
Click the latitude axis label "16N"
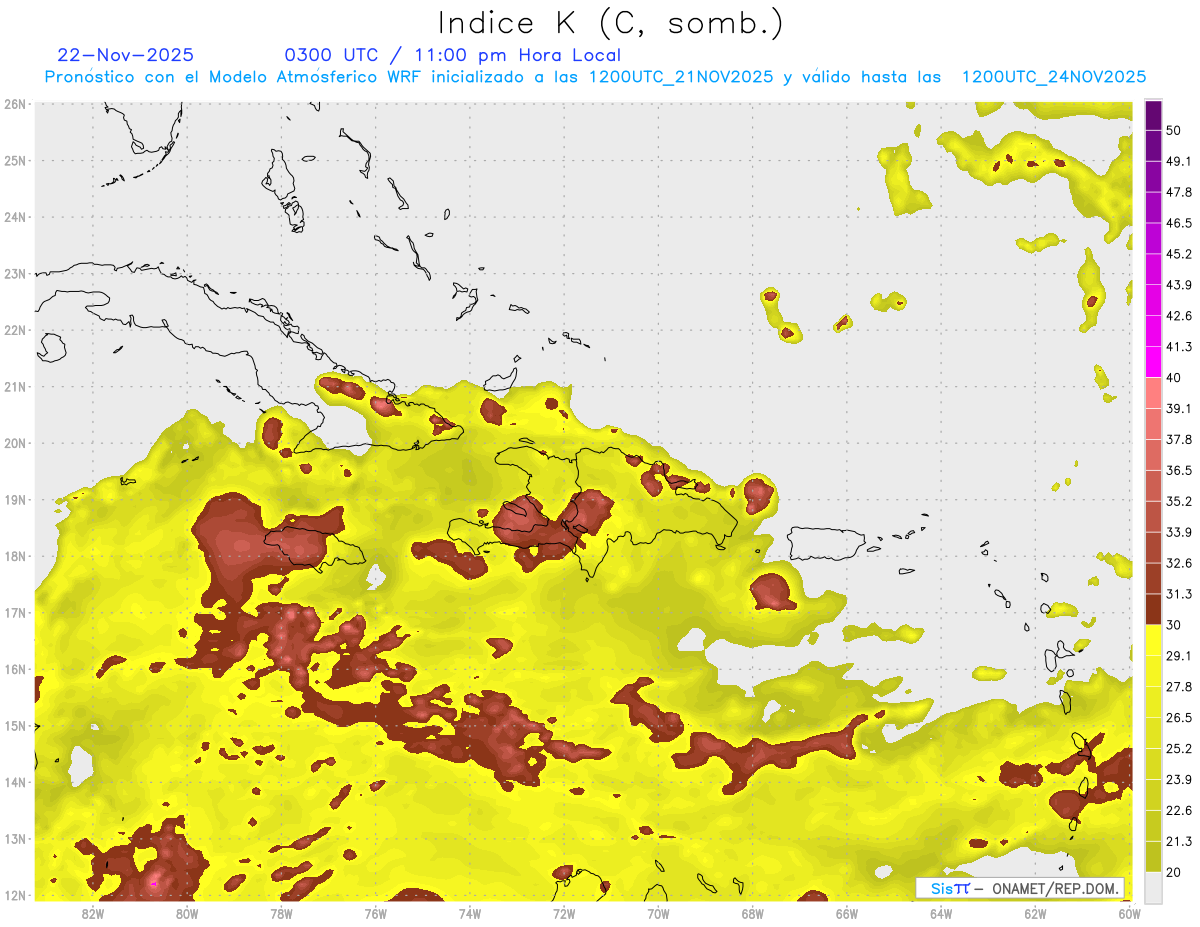pos(15,670)
